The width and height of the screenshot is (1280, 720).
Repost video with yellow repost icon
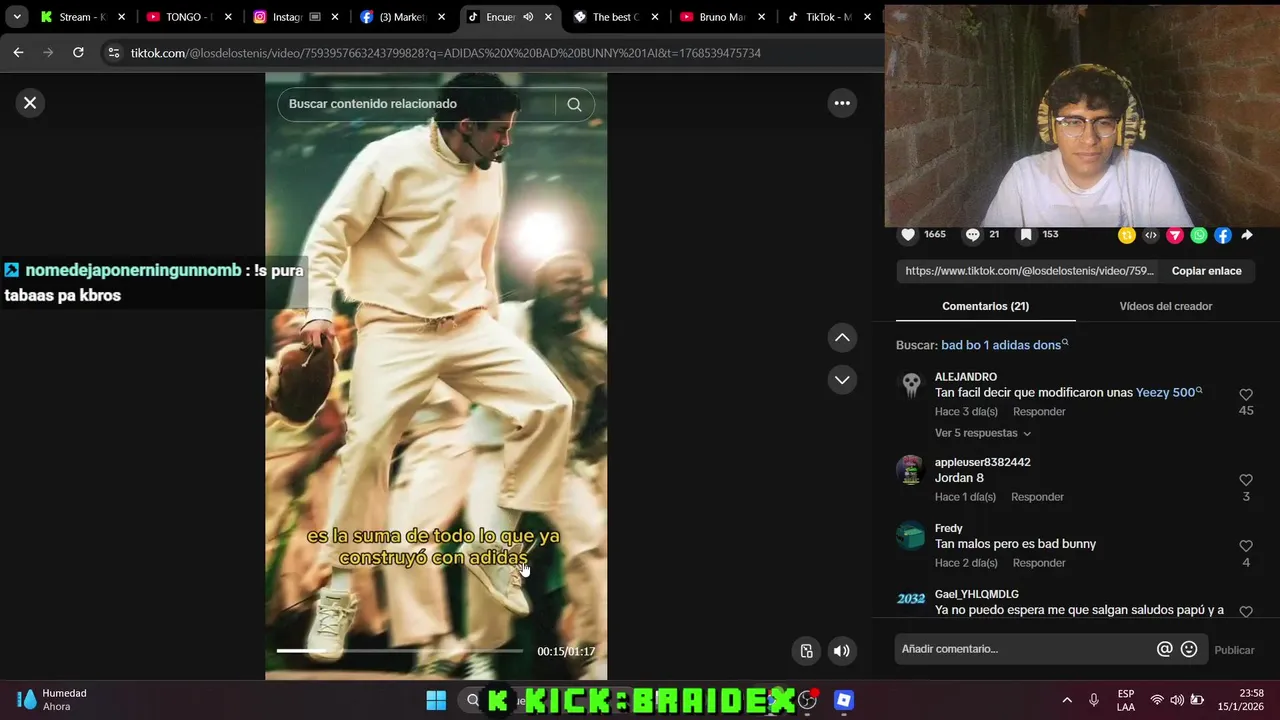tap(1127, 235)
